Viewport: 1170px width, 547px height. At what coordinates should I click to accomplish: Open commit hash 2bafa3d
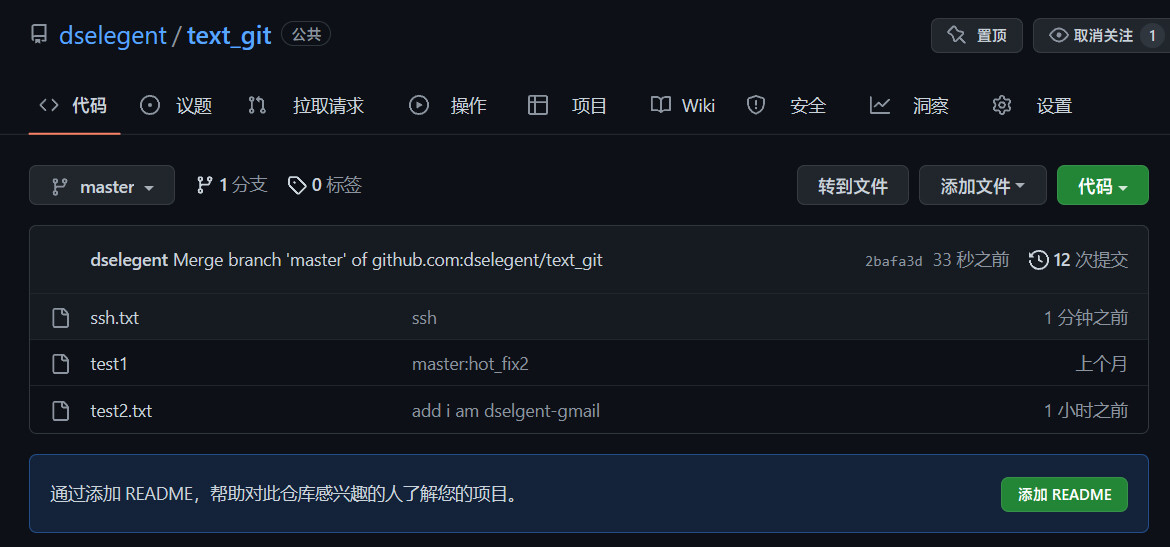894,260
